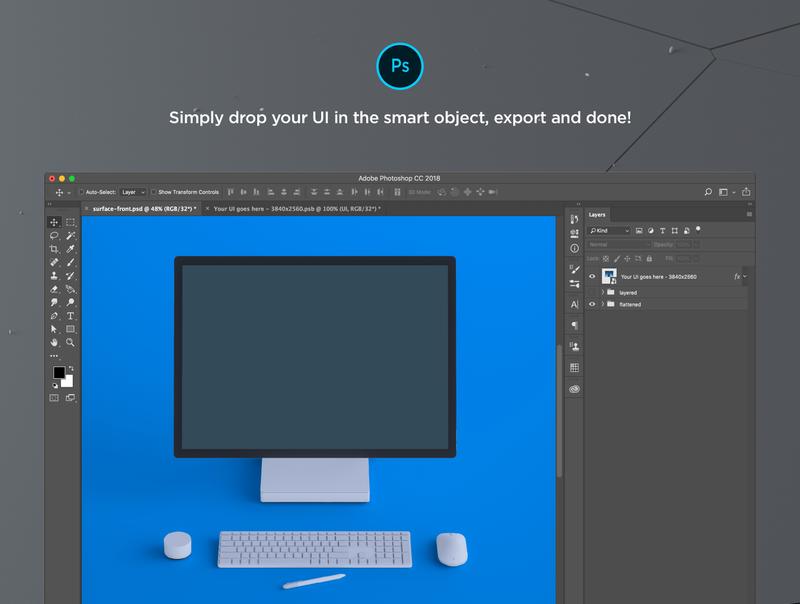
Task: Enable the Auto-Select checkbox
Action: pyautogui.click(x=82, y=192)
